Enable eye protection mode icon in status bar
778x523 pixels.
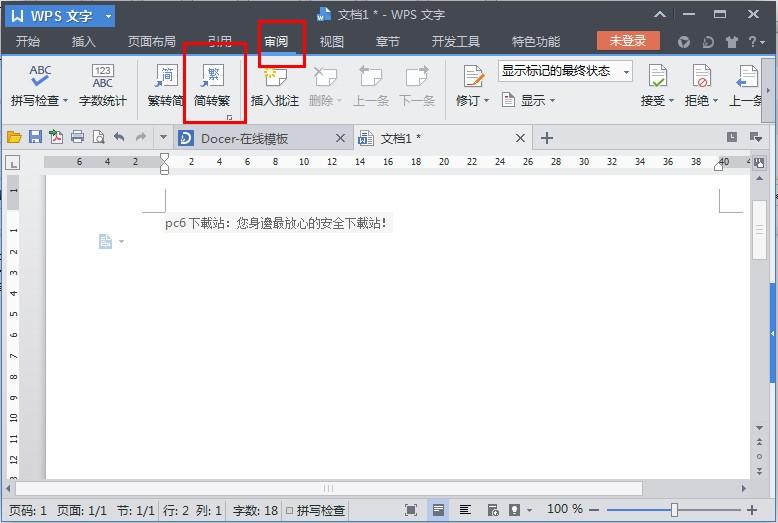point(515,510)
